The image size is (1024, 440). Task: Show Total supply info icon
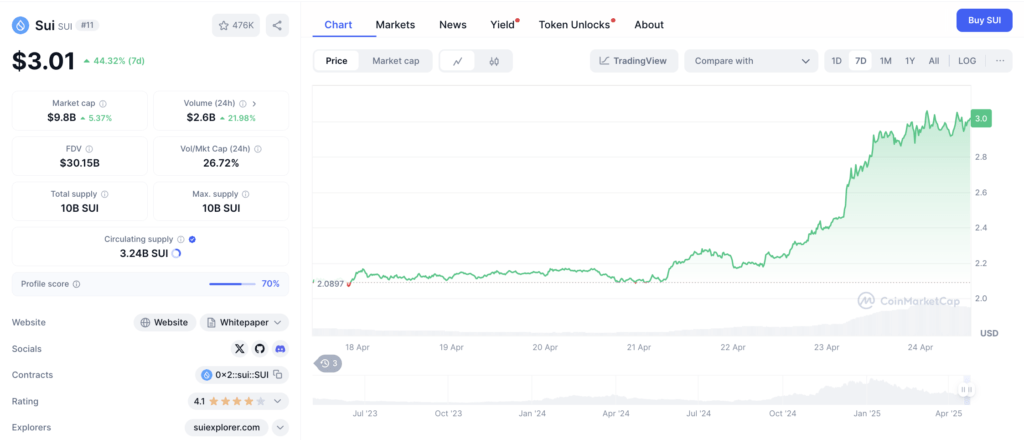pos(105,194)
